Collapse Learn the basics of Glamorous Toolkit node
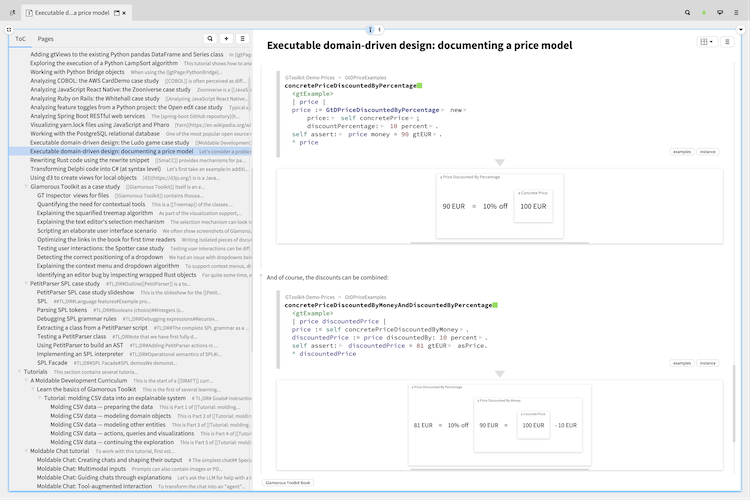 tap(33, 389)
